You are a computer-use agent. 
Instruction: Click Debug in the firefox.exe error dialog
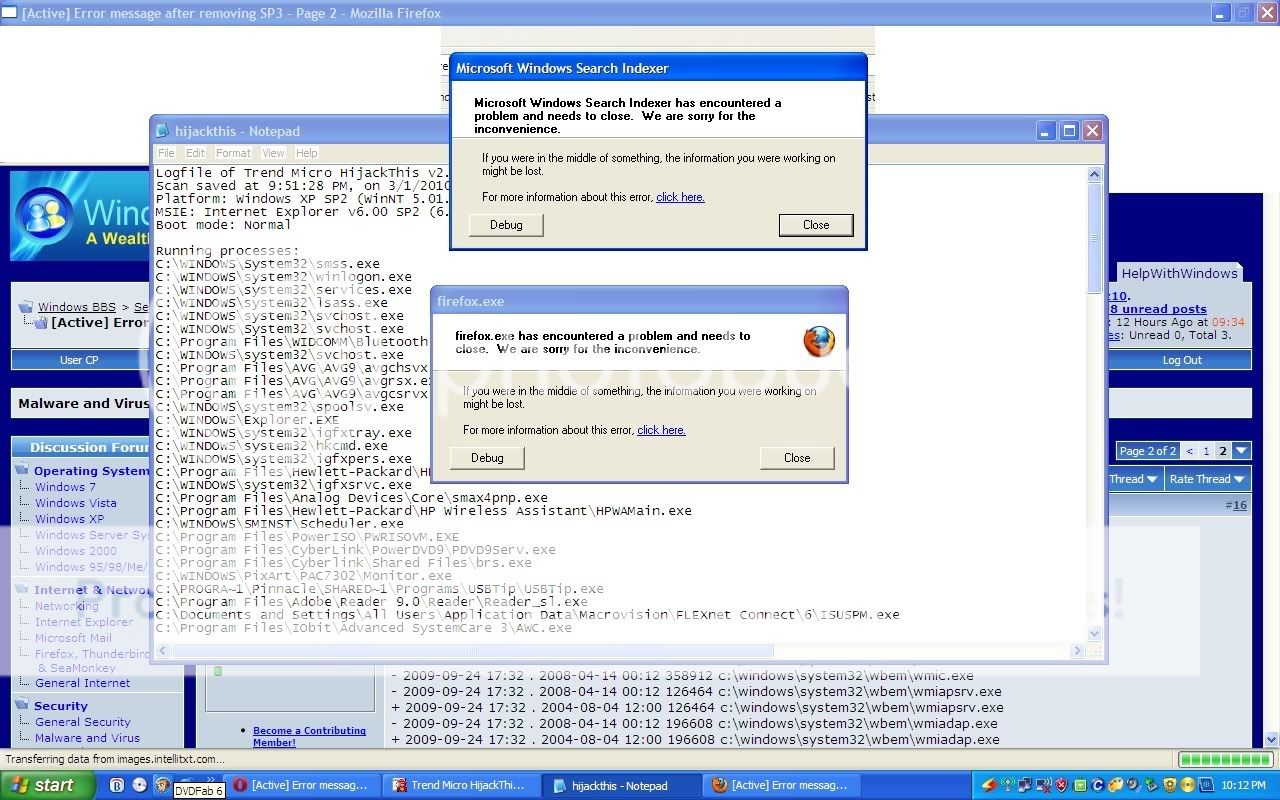(487, 458)
